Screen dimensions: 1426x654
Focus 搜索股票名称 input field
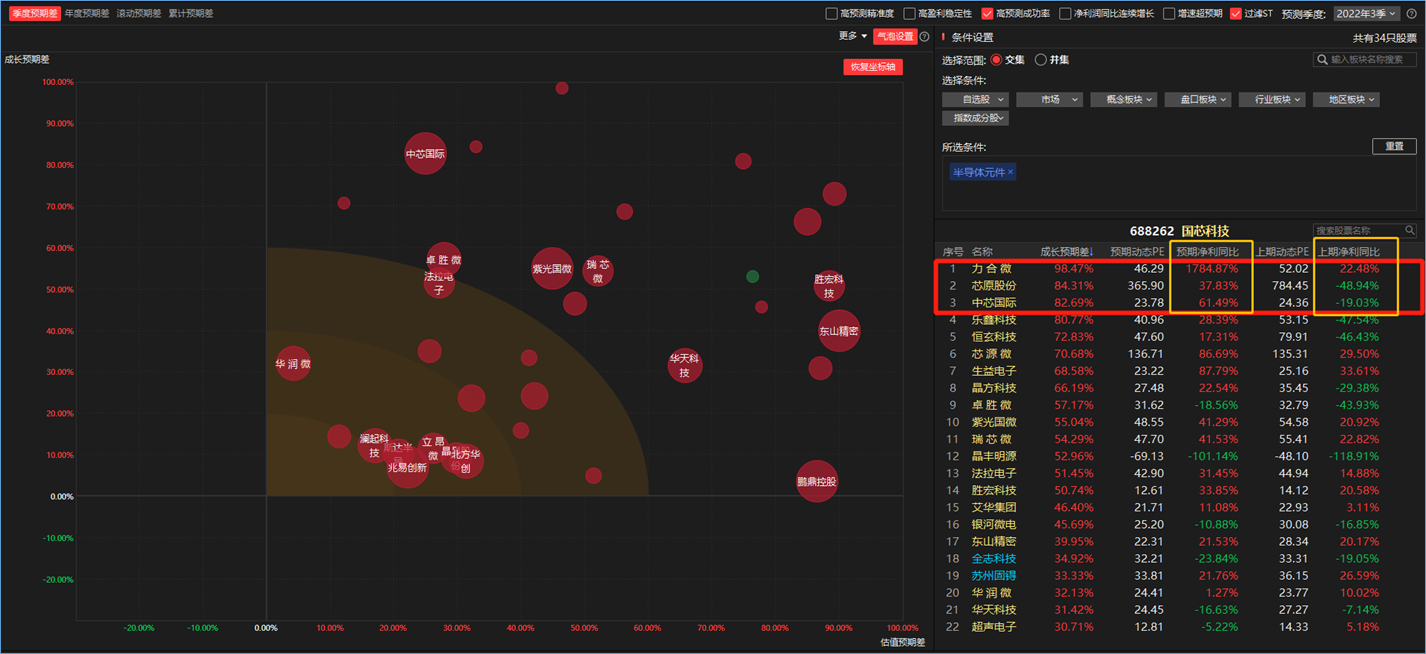click(x=1365, y=230)
